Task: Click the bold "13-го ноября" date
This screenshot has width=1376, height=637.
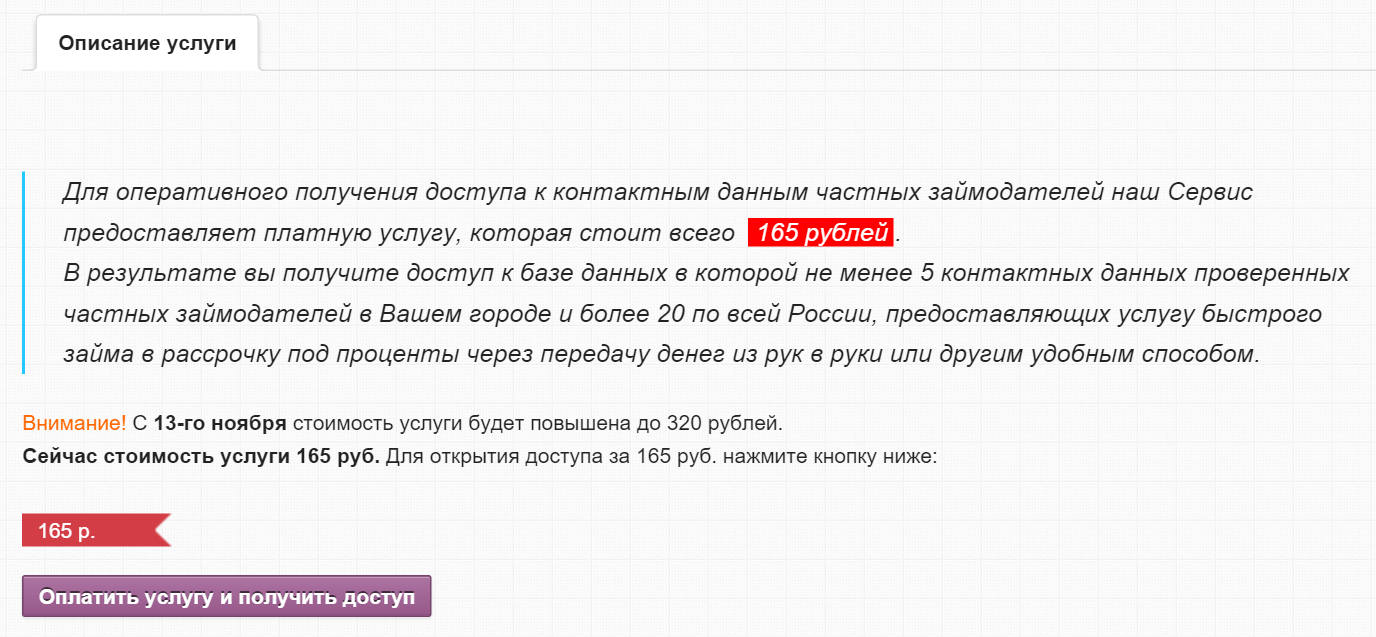Action: pyautogui.click(x=220, y=423)
